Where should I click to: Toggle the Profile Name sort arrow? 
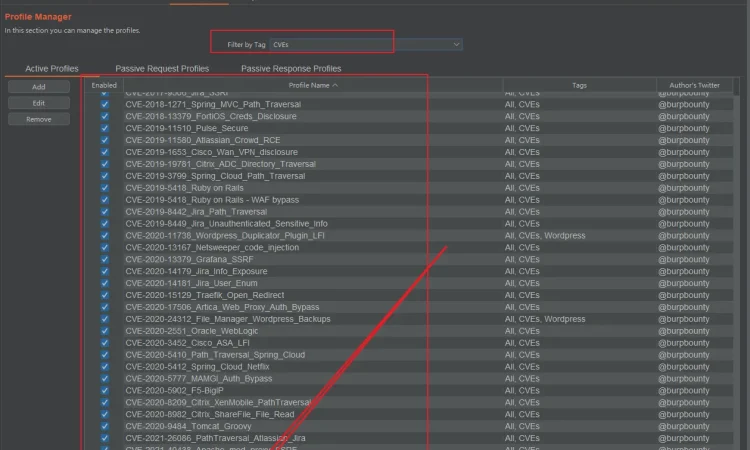pos(335,85)
